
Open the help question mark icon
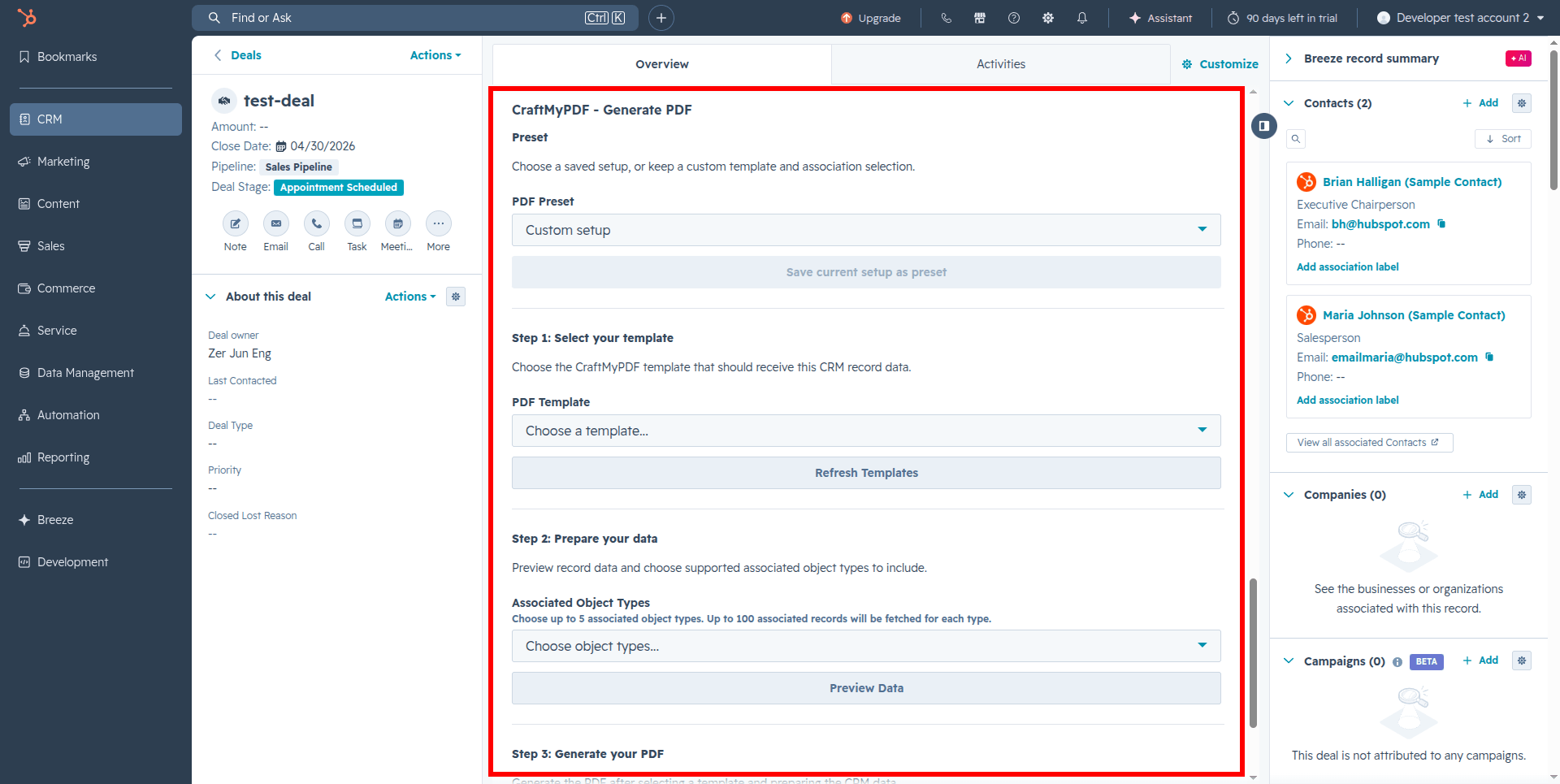point(1014,18)
